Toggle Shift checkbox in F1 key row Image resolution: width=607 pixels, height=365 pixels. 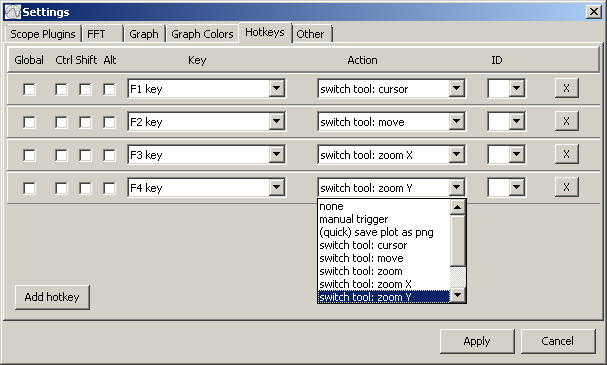pyautogui.click(x=85, y=89)
